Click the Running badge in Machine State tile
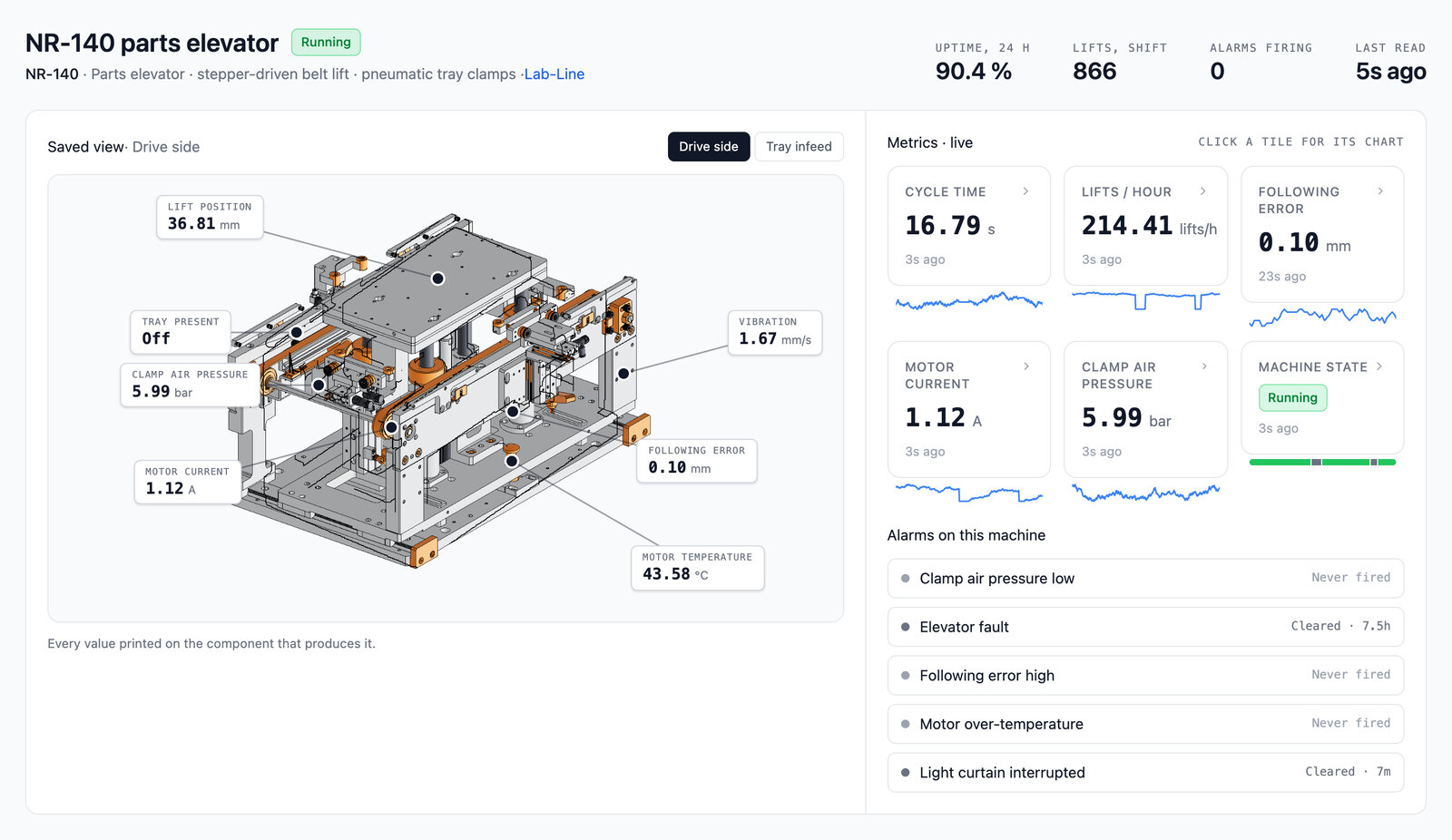 1292,397
